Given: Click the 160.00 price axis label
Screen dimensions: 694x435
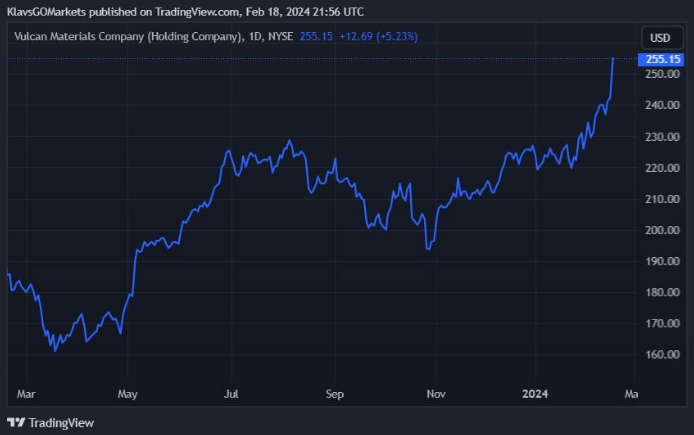Looking at the screenshot, I should 662,354.
